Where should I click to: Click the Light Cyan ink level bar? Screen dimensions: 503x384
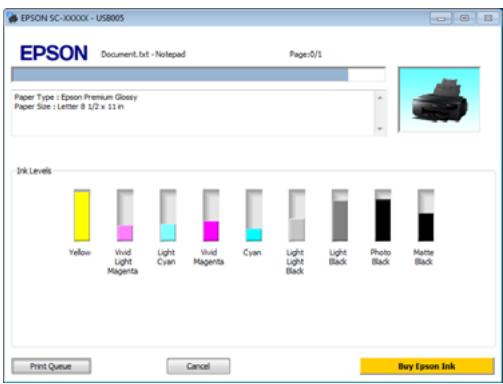(168, 215)
